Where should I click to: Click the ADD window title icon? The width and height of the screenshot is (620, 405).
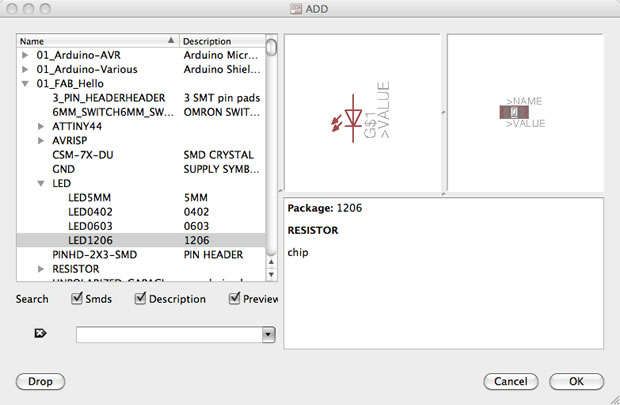click(295, 9)
